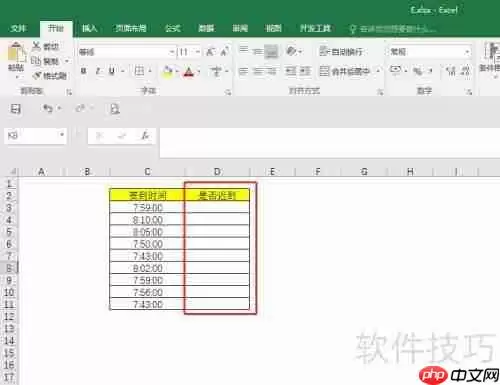Click the Paste clipboard icon
The image size is (500, 385).
16,53
